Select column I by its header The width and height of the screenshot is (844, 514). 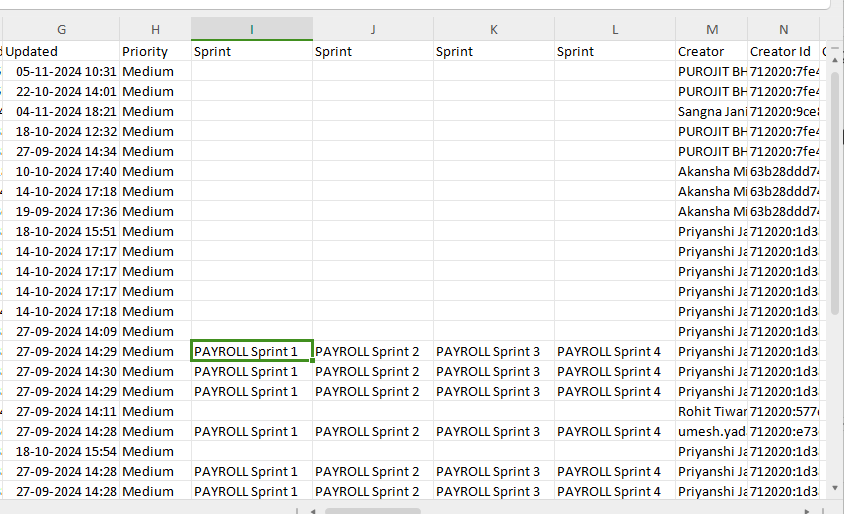251,30
